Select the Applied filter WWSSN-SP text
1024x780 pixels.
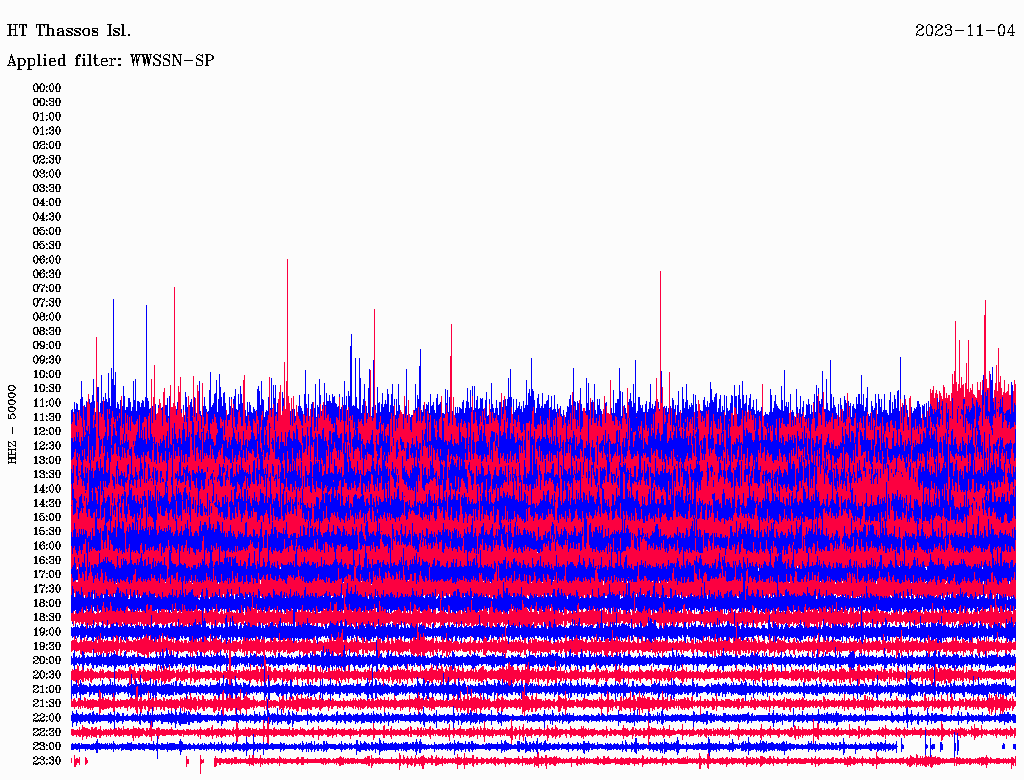pos(110,61)
